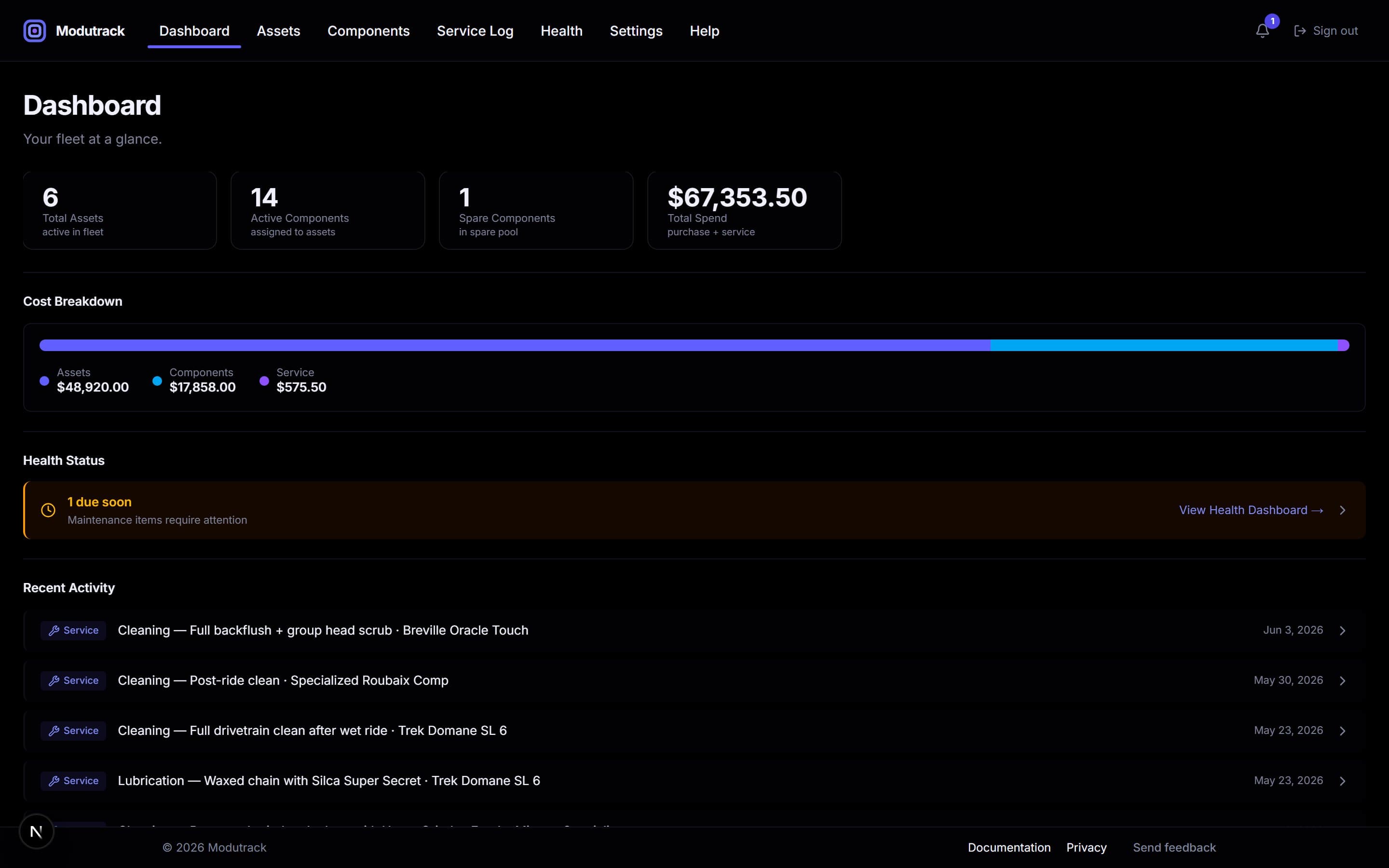Click the $48,920.00 assets value
The height and width of the screenshot is (868, 1389).
coord(93,387)
